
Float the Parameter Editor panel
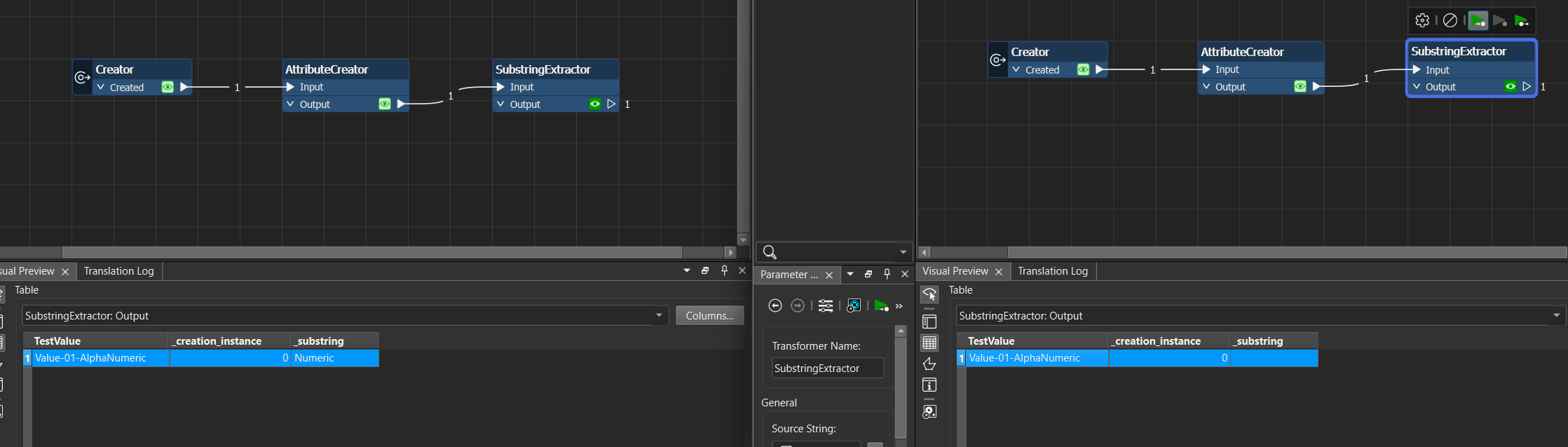tap(868, 274)
